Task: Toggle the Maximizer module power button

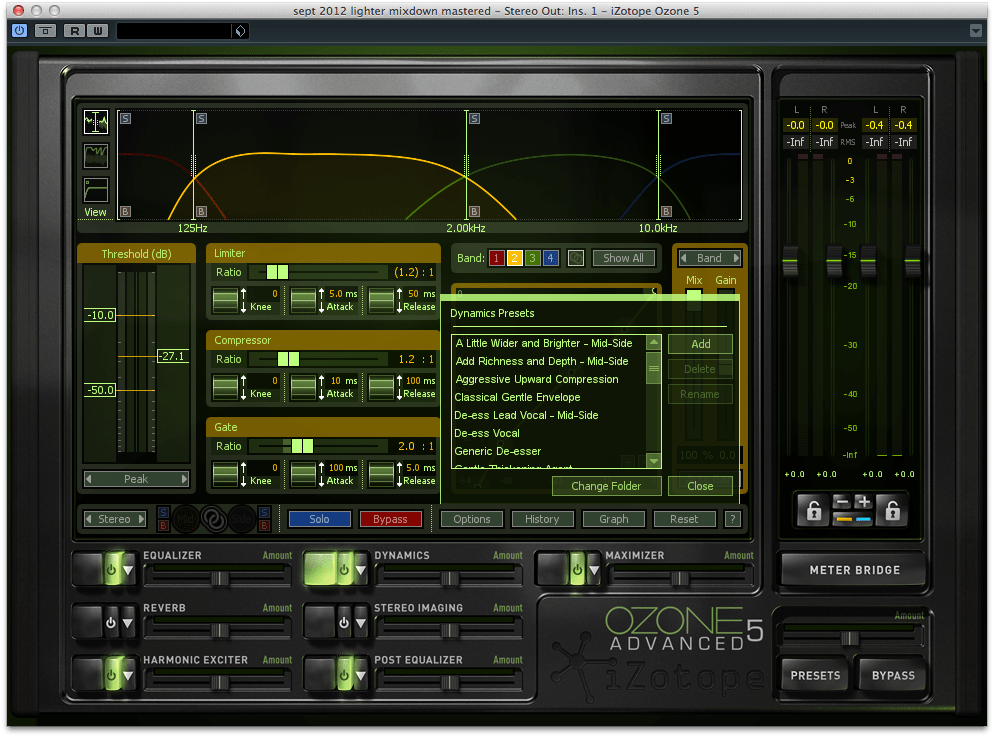Action: tap(577, 570)
